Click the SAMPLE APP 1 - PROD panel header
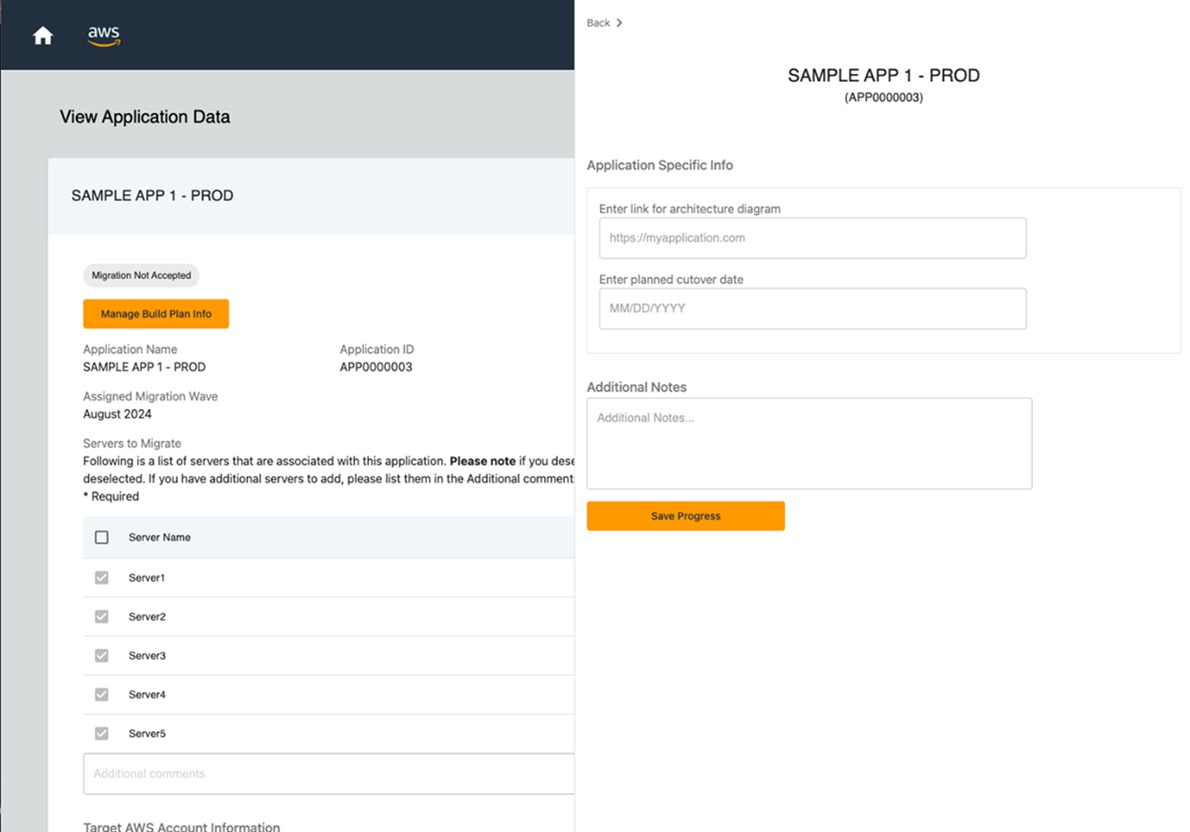Viewport: 1190px width, 832px height. 152,195
